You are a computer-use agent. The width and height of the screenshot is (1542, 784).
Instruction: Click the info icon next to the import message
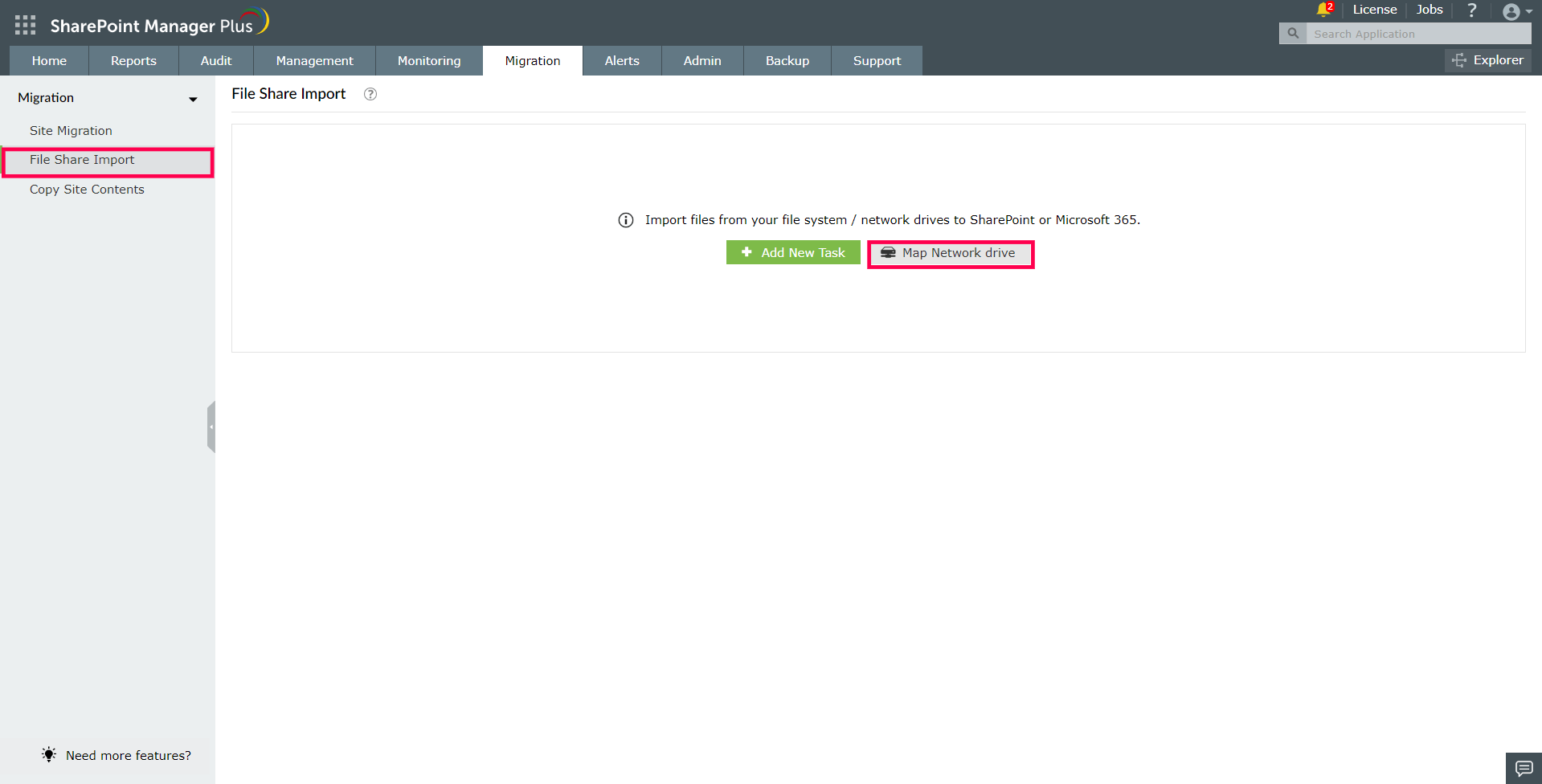pos(625,219)
